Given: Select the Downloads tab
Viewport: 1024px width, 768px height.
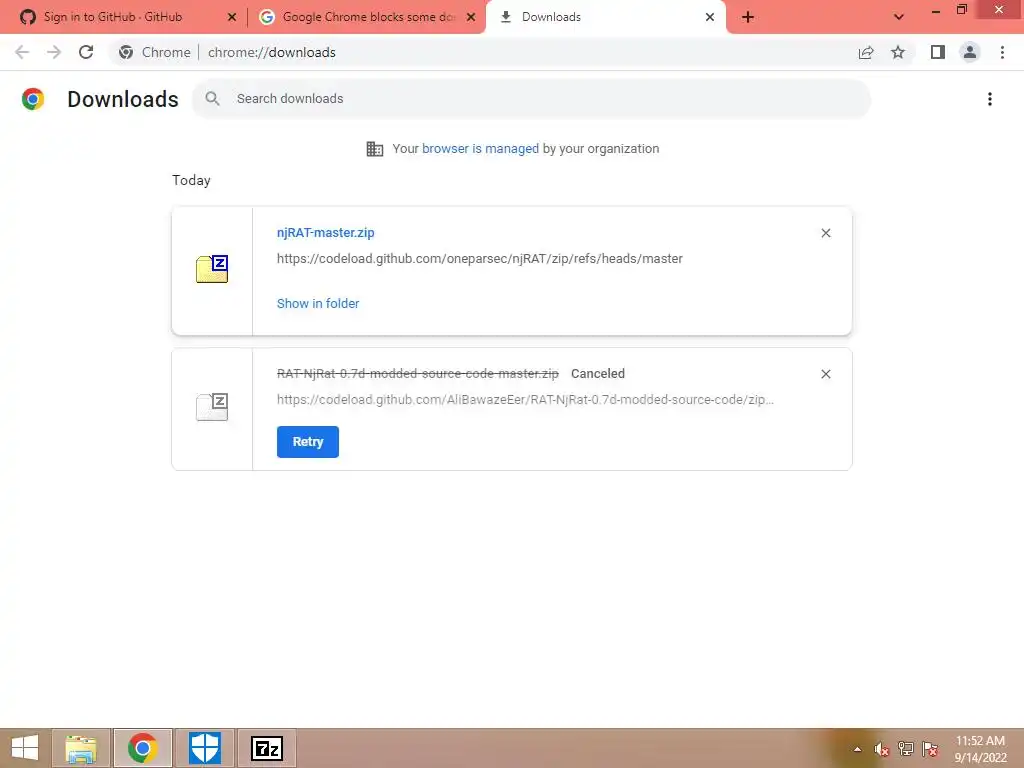Looking at the screenshot, I should pyautogui.click(x=605, y=17).
